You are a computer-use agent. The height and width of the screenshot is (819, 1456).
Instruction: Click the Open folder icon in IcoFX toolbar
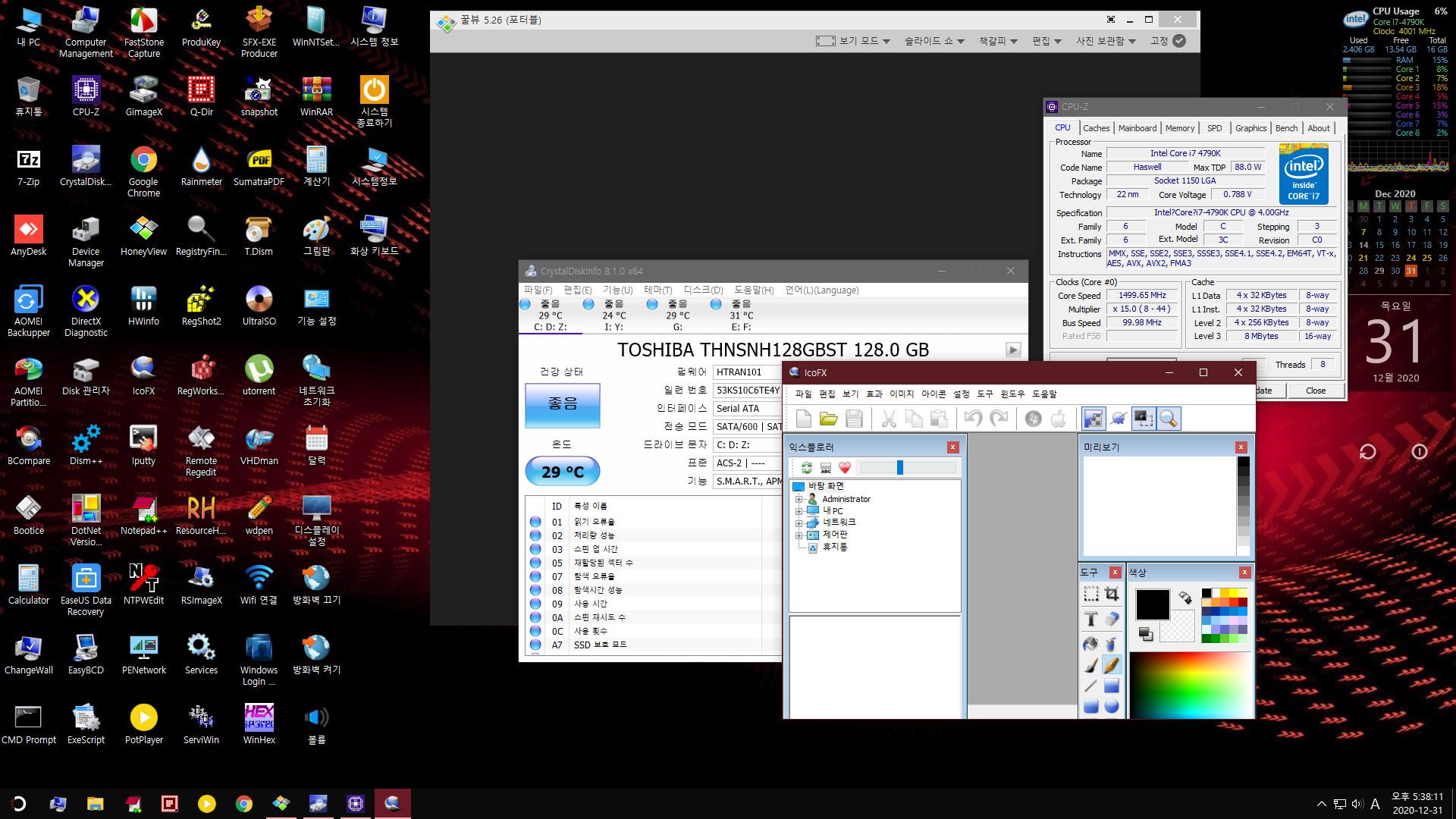pos(829,419)
